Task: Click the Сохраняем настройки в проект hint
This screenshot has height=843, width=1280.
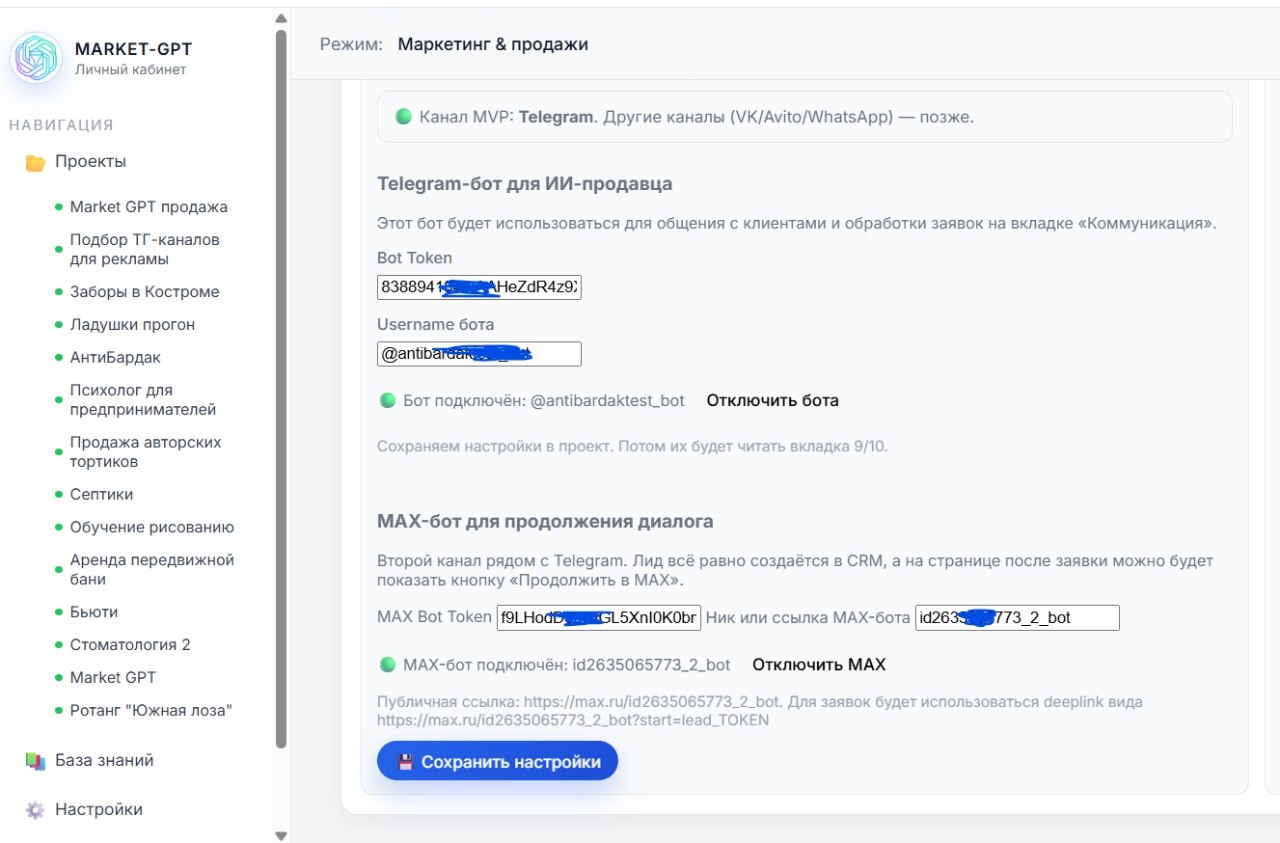Action: click(632, 446)
